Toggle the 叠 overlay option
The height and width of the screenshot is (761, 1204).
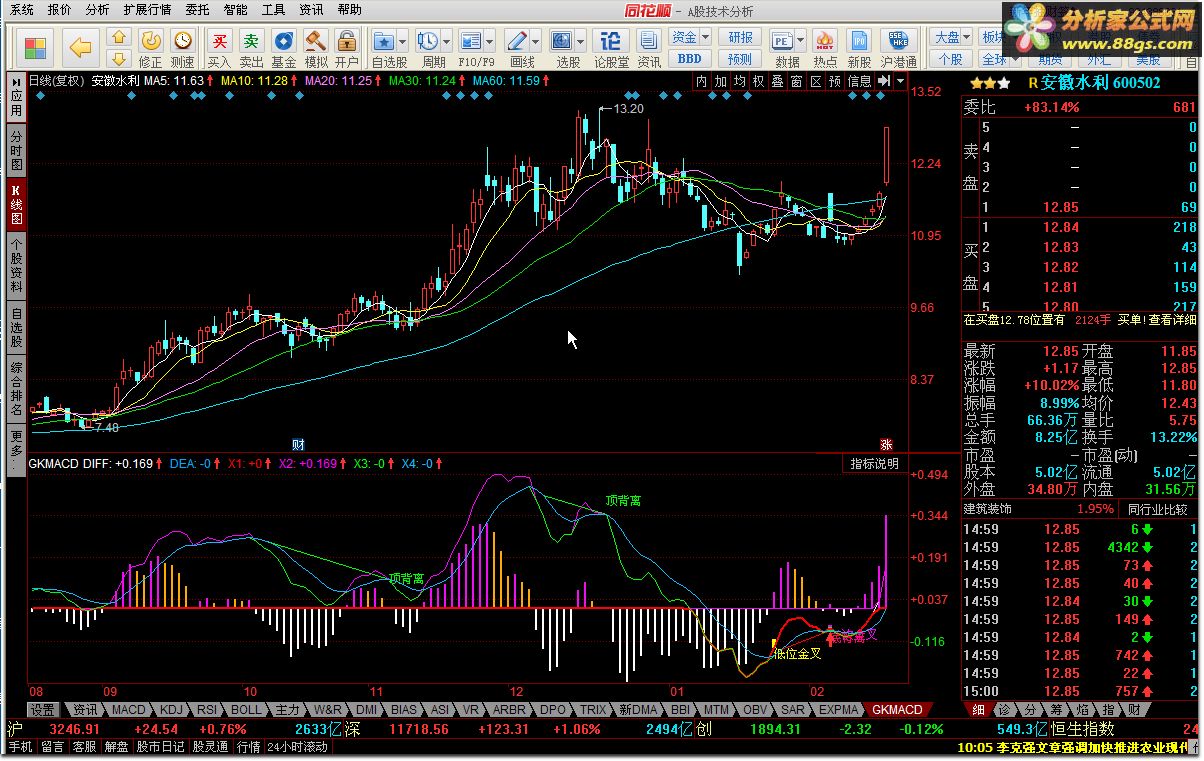(x=777, y=81)
